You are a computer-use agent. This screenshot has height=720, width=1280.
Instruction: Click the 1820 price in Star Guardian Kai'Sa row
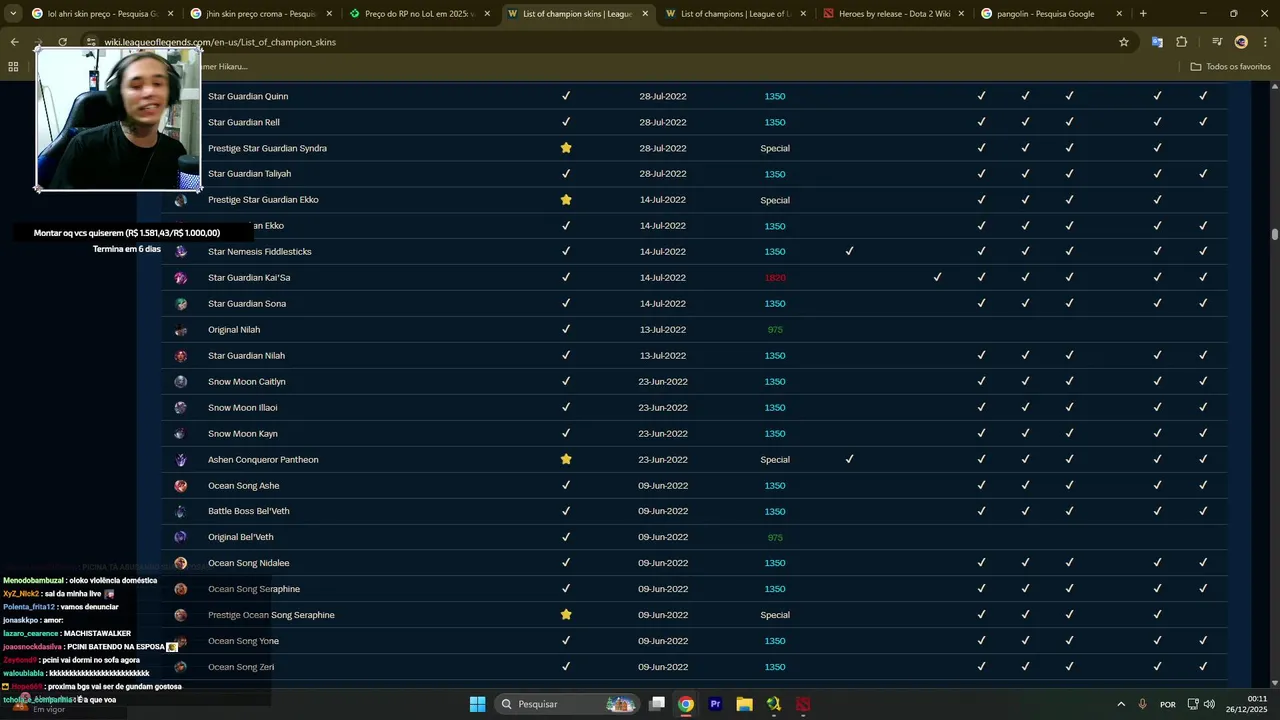[775, 278]
